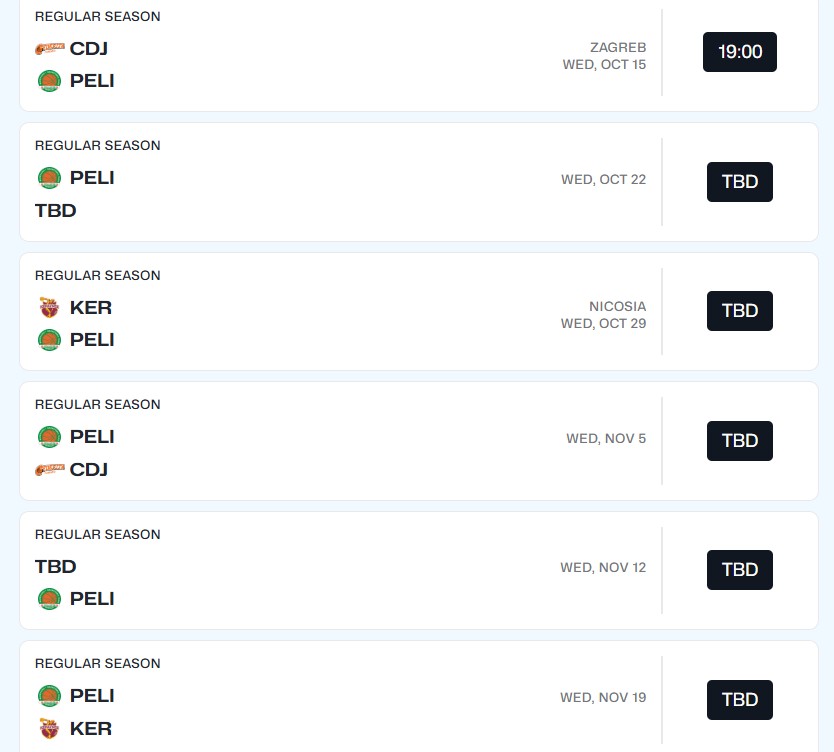Select the PELI logo in the Oct 22 game
The height and width of the screenshot is (752, 834).
coord(49,178)
